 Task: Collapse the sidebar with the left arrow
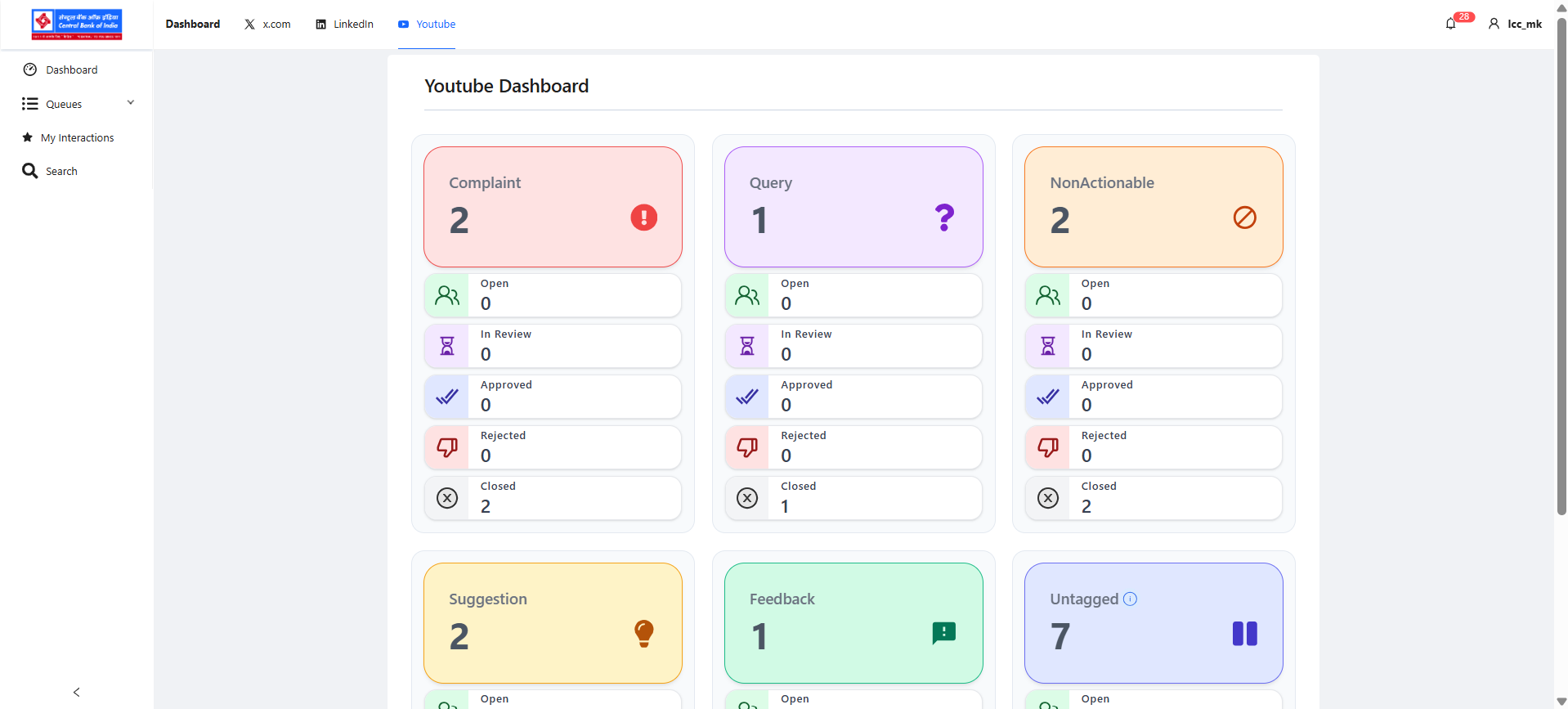[x=77, y=692]
